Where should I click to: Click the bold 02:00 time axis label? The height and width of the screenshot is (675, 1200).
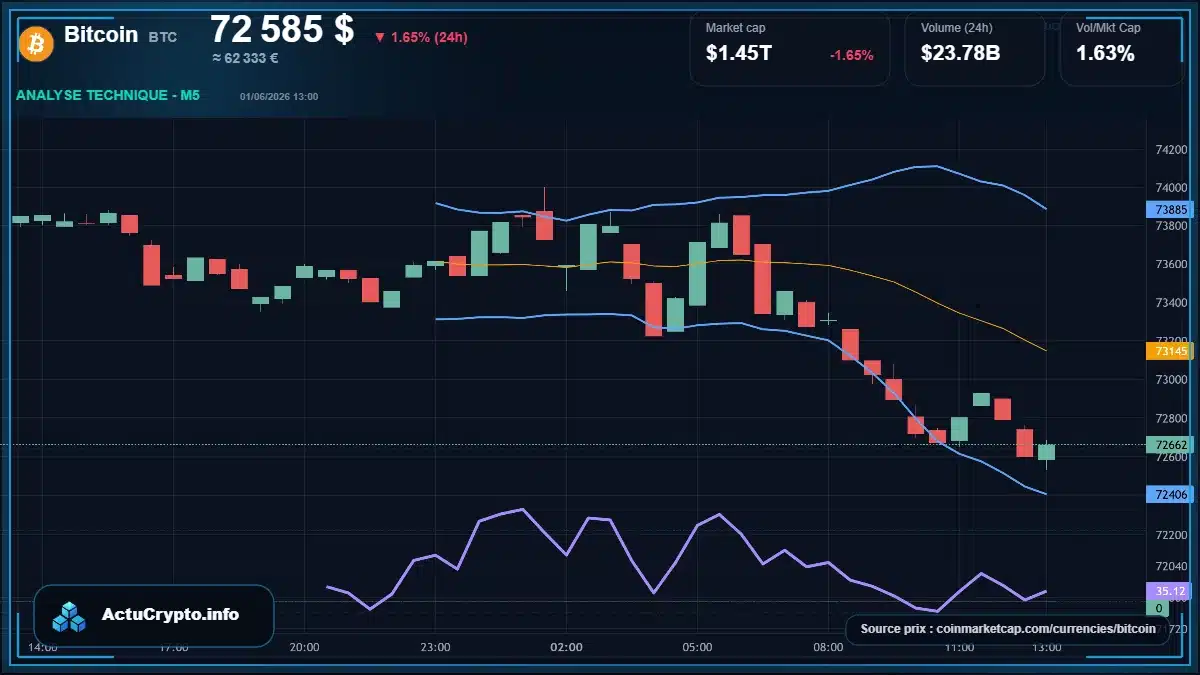pyautogui.click(x=566, y=647)
